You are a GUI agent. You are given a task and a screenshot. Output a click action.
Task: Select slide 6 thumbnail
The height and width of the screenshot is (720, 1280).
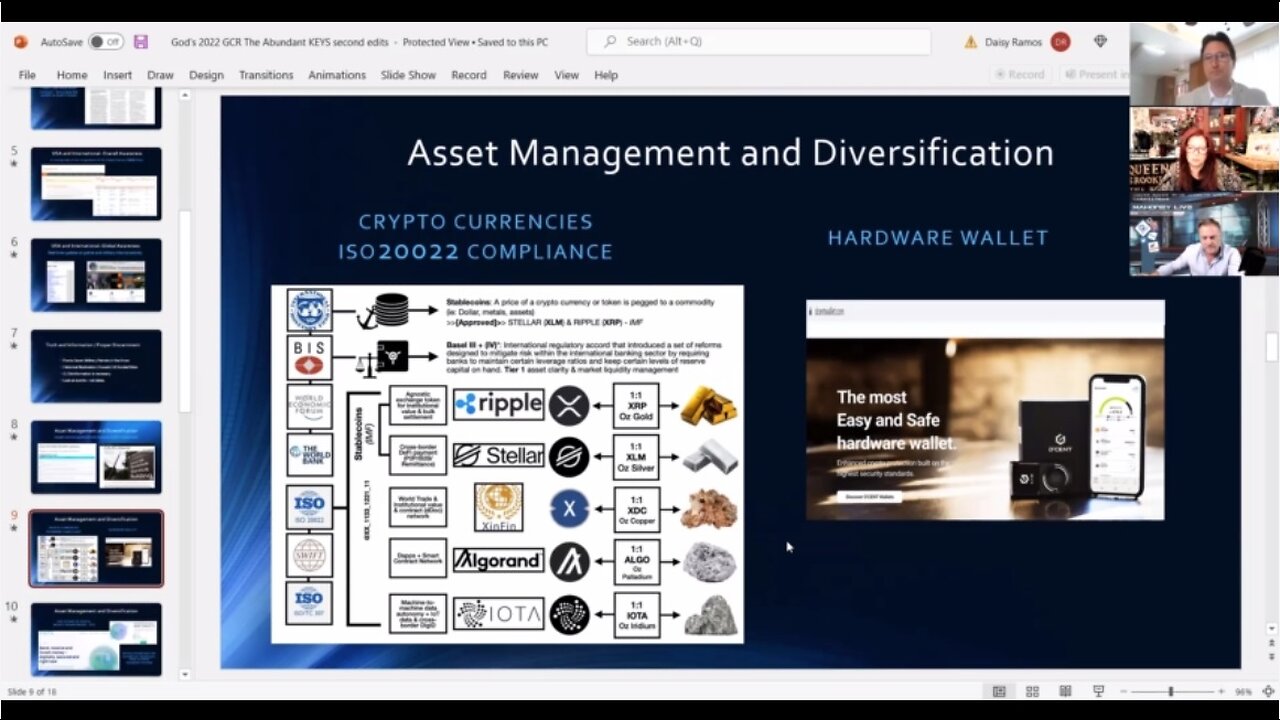click(x=96, y=275)
